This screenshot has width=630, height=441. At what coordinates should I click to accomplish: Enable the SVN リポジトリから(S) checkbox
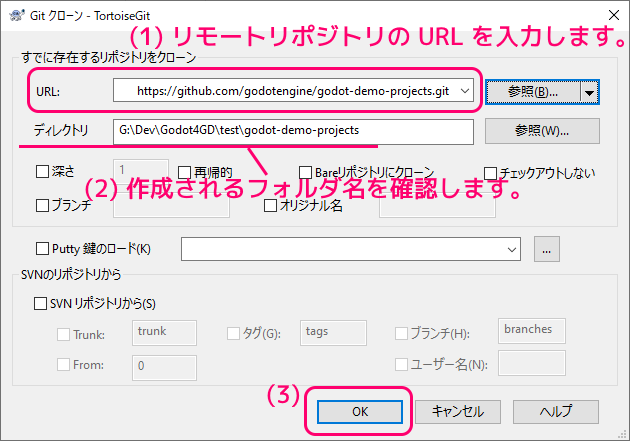click(x=40, y=303)
